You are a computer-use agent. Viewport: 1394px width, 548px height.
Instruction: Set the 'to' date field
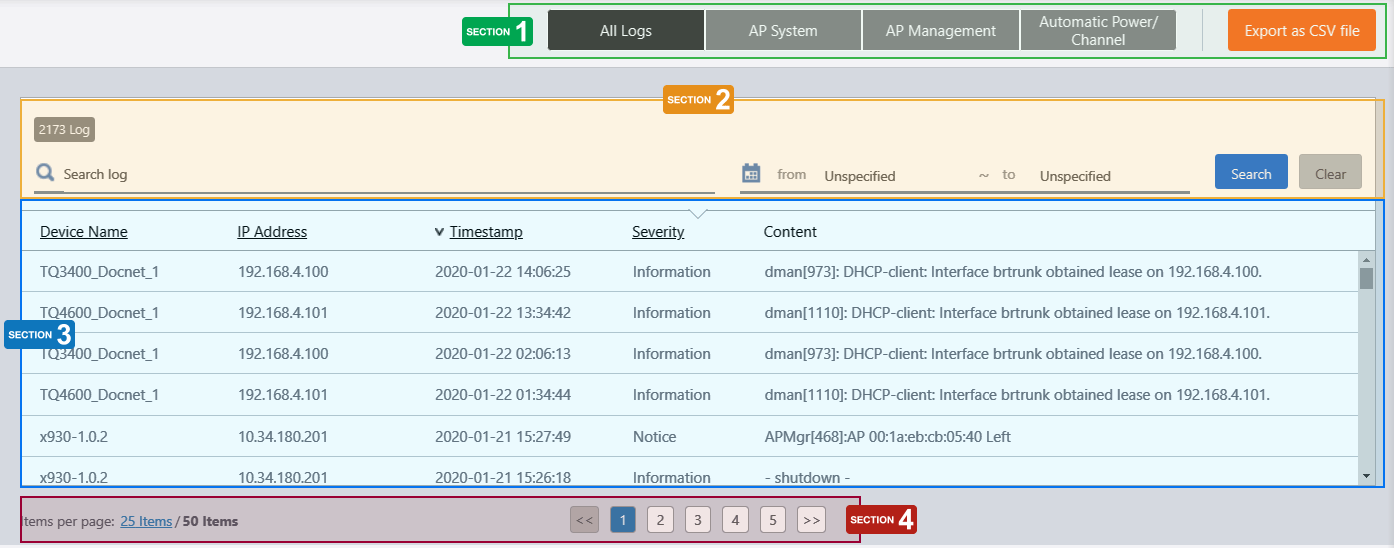coord(1110,176)
